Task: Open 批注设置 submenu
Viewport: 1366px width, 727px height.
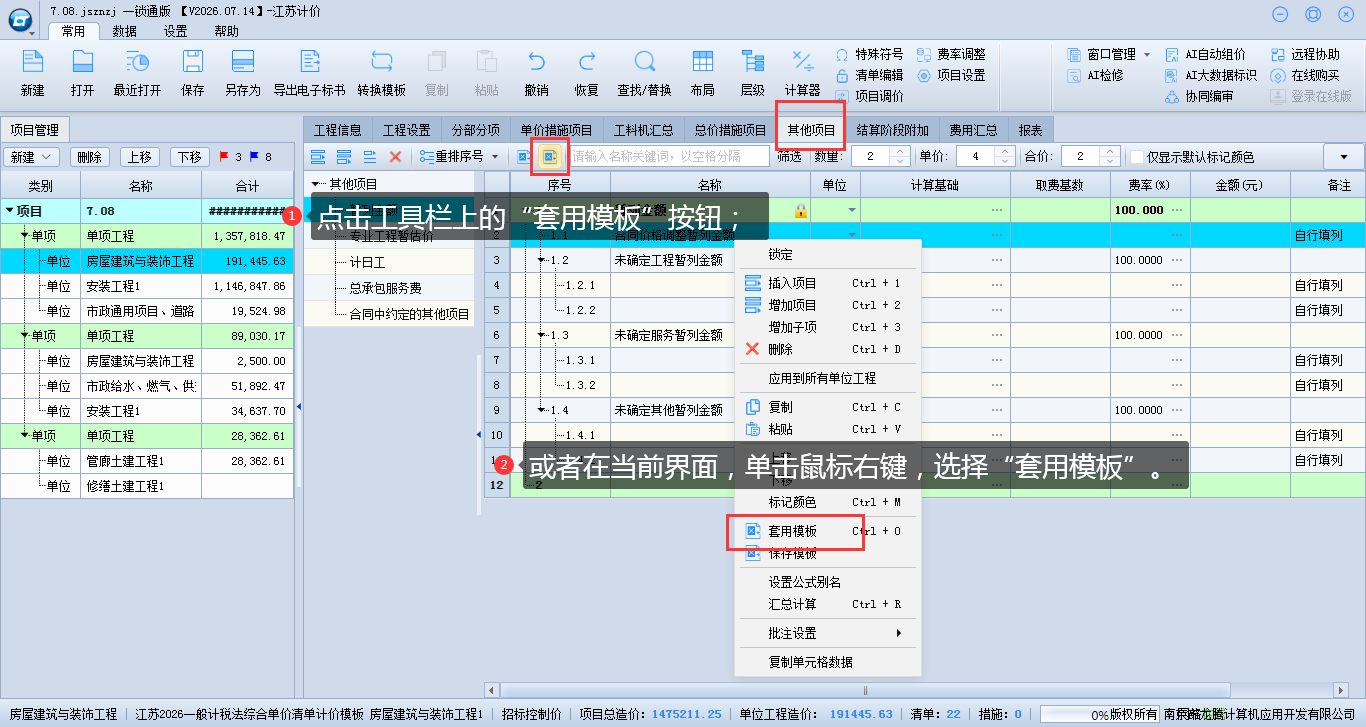Action: (x=827, y=633)
